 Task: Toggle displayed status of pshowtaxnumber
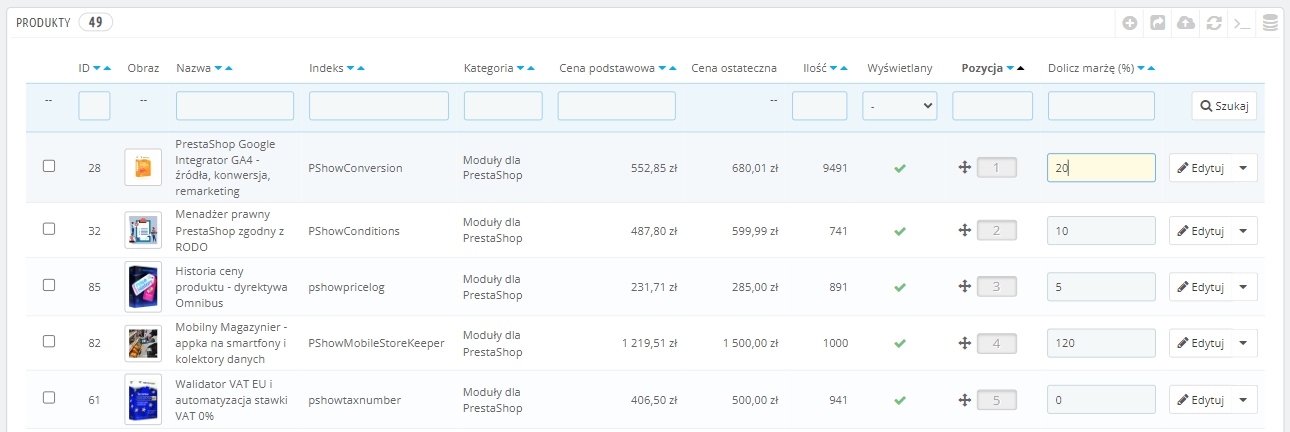coord(900,400)
